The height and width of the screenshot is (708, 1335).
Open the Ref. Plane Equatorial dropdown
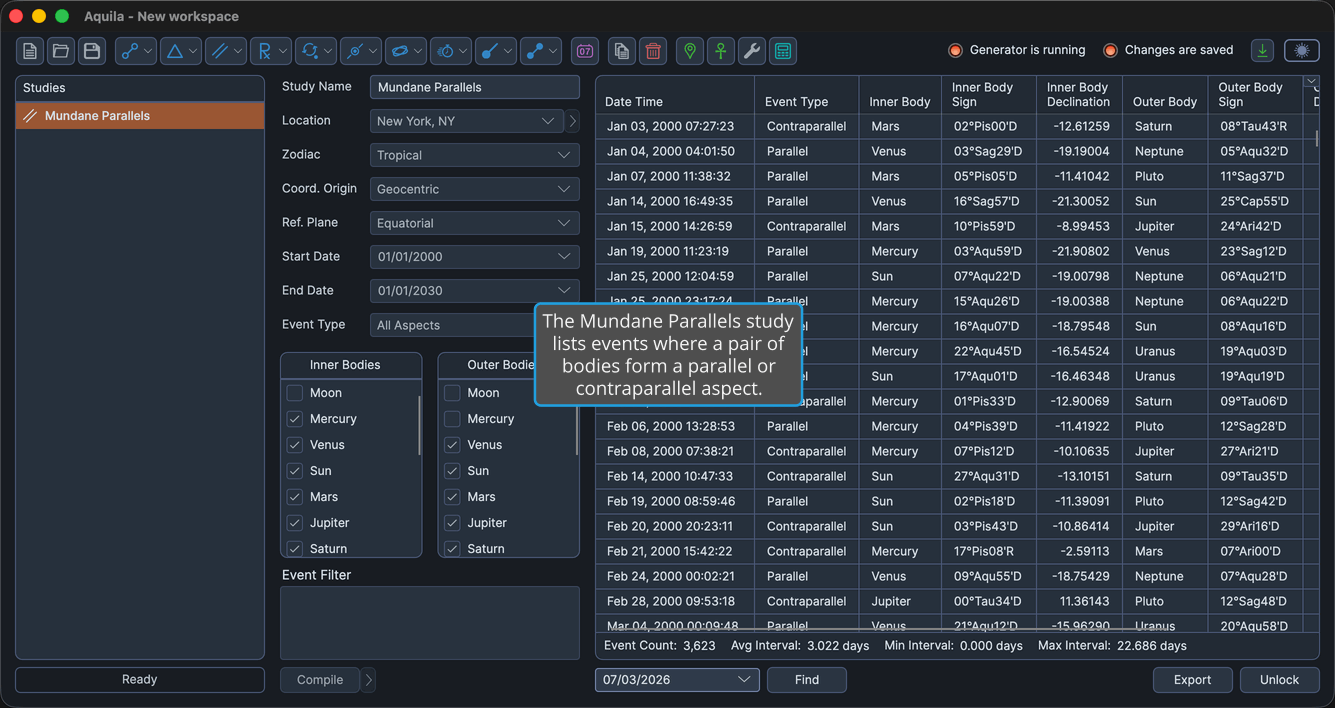(x=474, y=223)
